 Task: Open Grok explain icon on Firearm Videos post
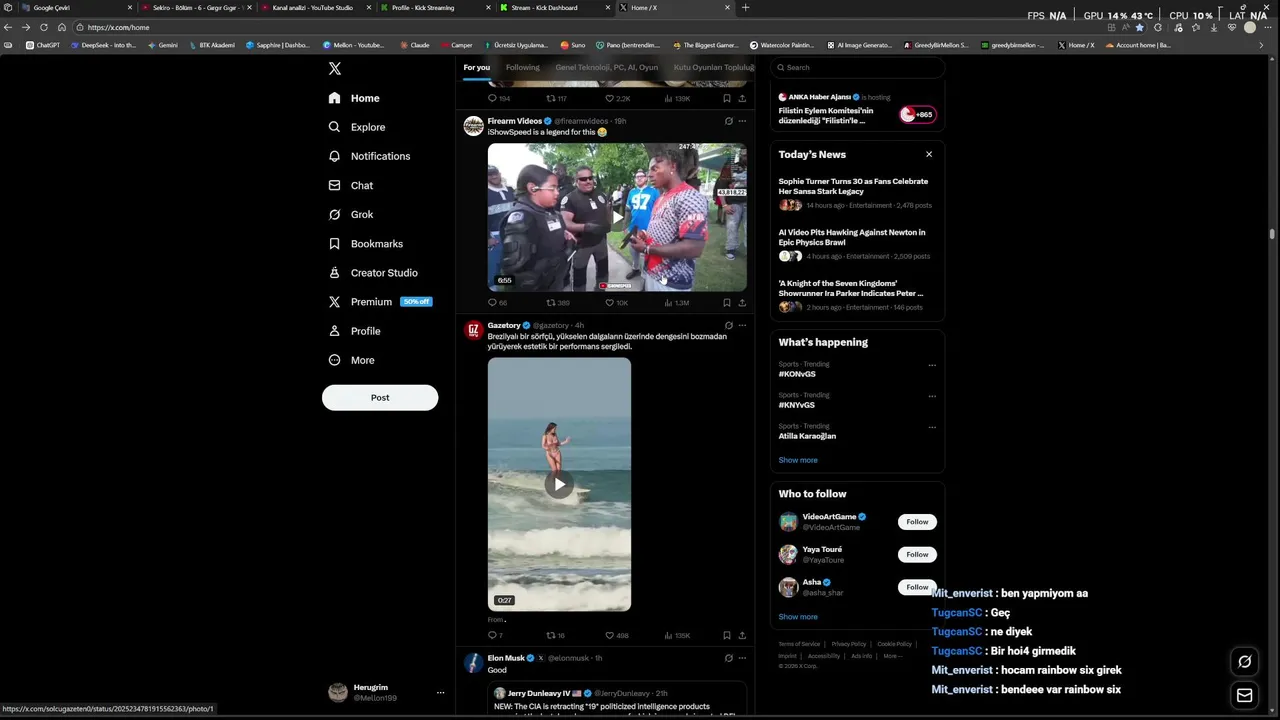click(728, 121)
